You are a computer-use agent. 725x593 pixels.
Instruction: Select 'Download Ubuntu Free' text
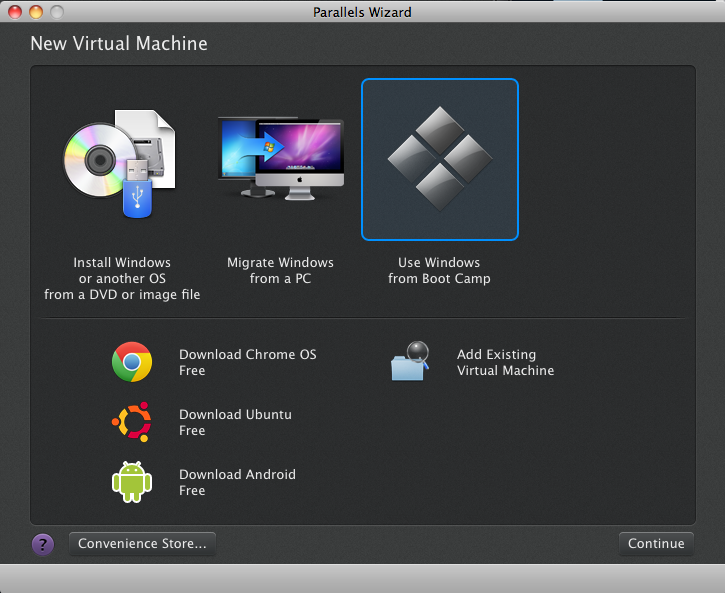point(235,422)
